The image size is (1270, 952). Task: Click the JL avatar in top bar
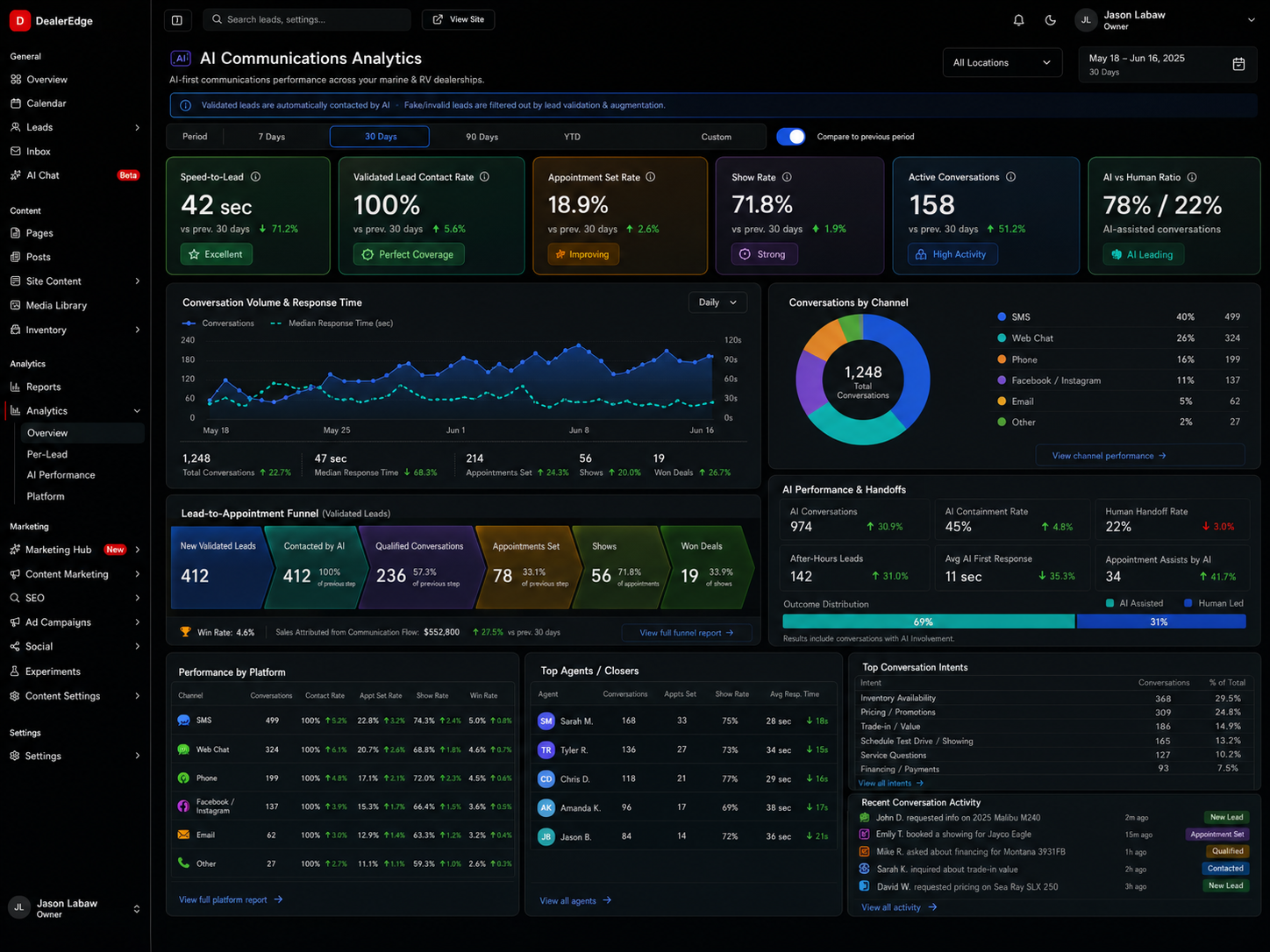click(1086, 19)
